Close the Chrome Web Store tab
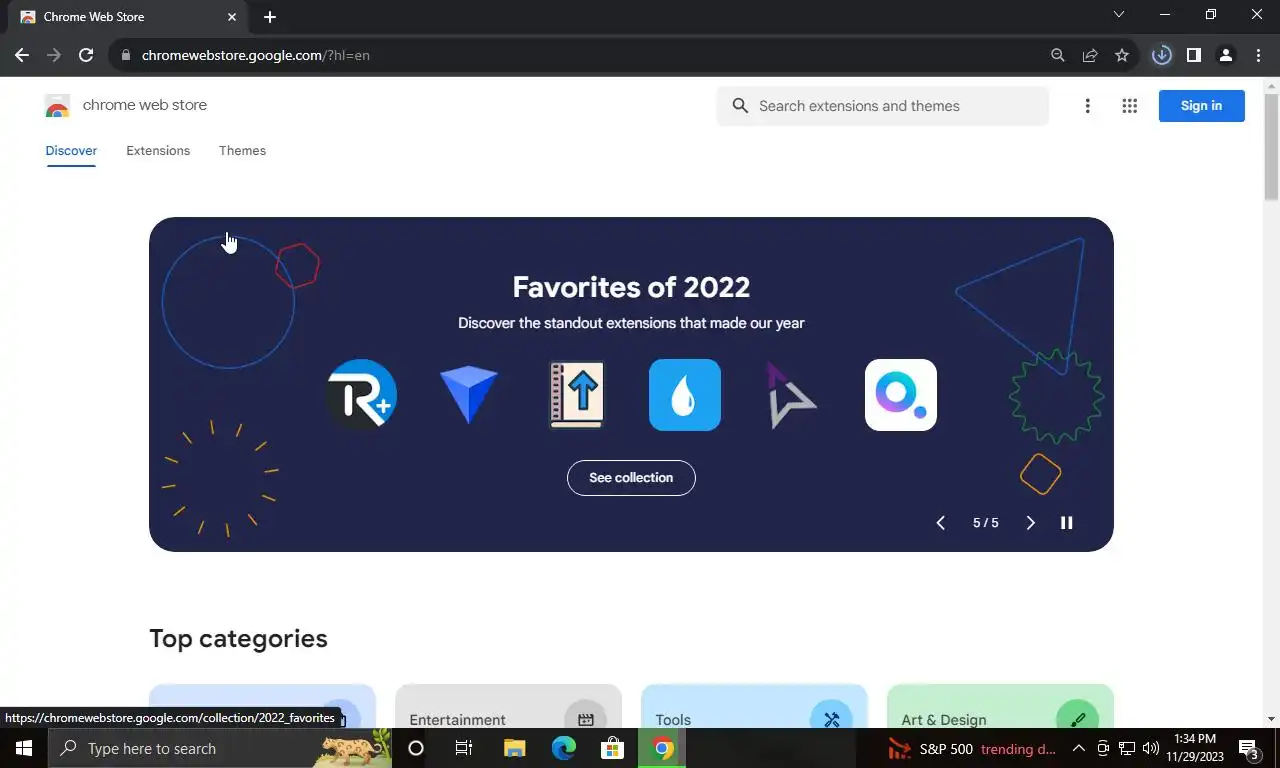This screenshot has height=768, width=1280. (x=232, y=17)
